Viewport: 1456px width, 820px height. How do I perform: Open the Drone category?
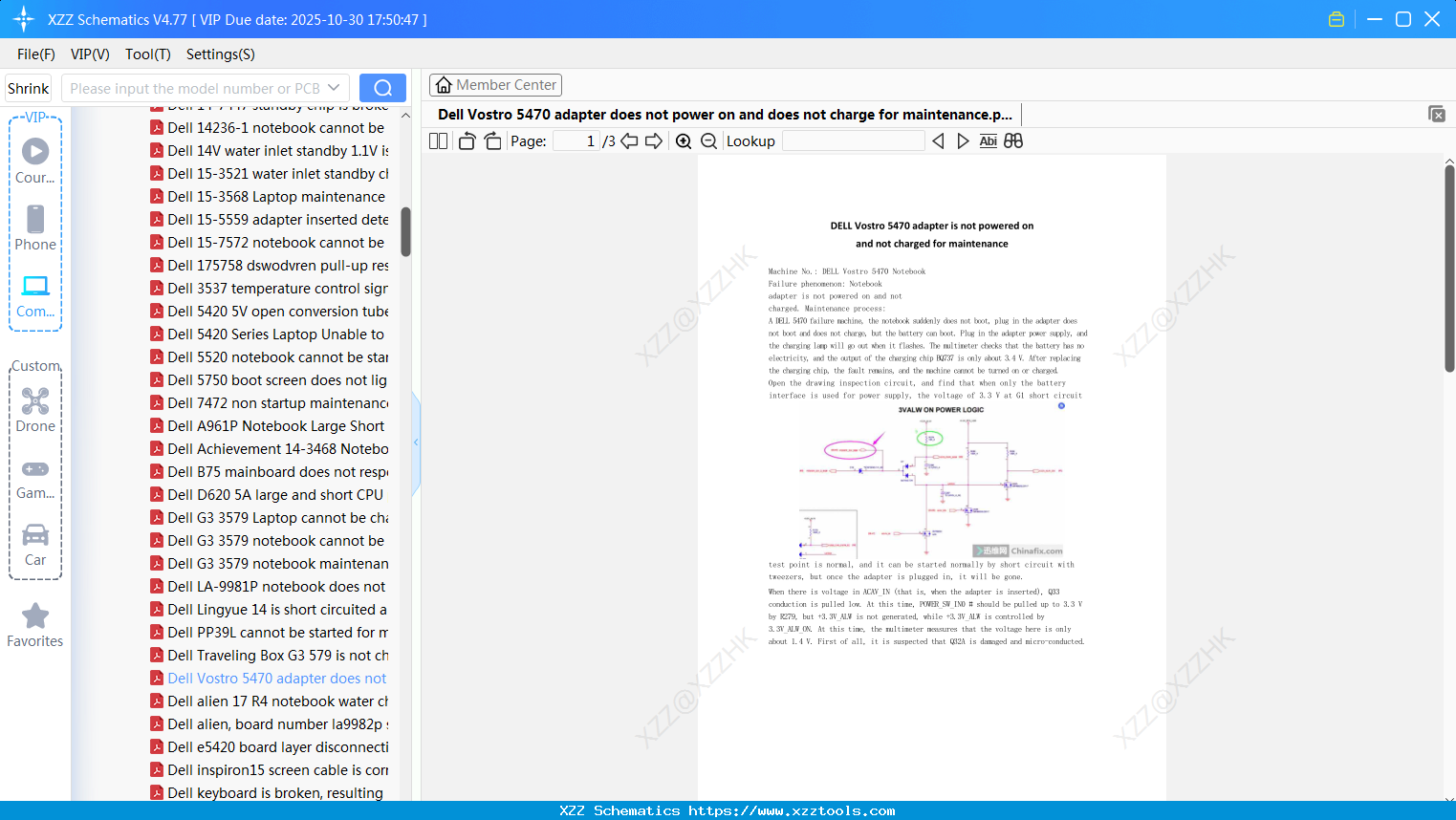(35, 409)
